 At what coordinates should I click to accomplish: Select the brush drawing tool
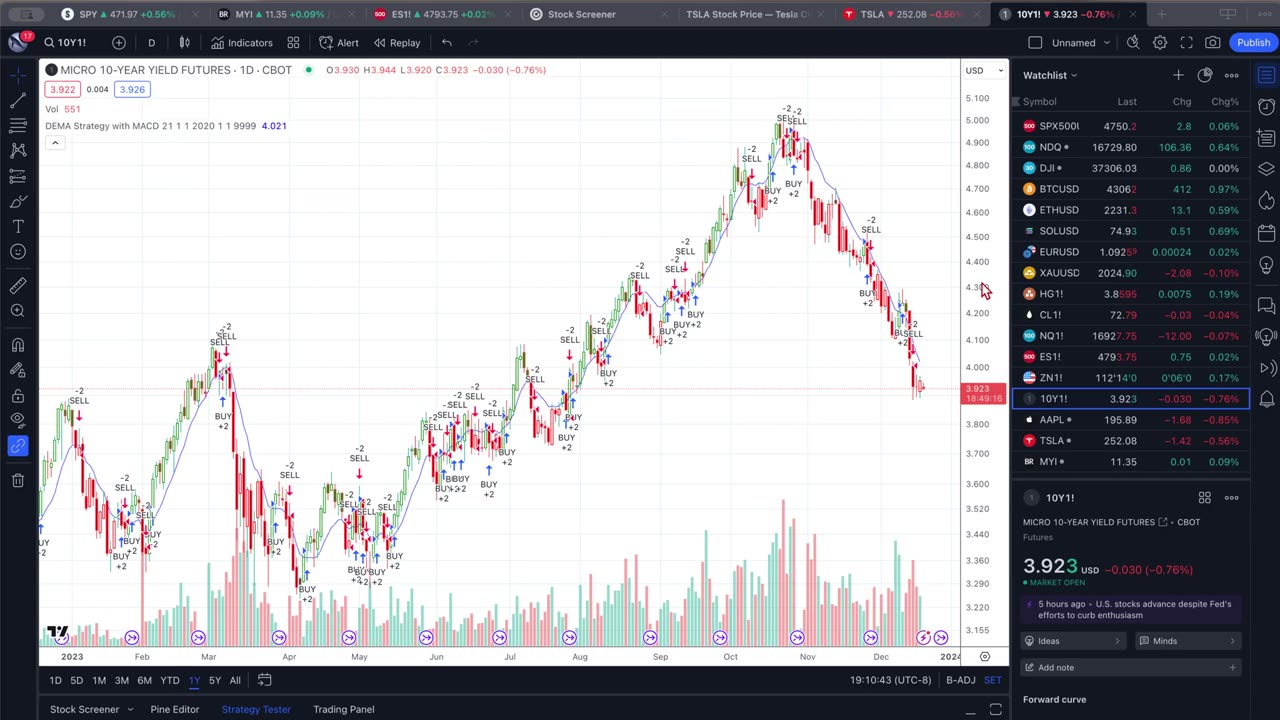(18, 201)
